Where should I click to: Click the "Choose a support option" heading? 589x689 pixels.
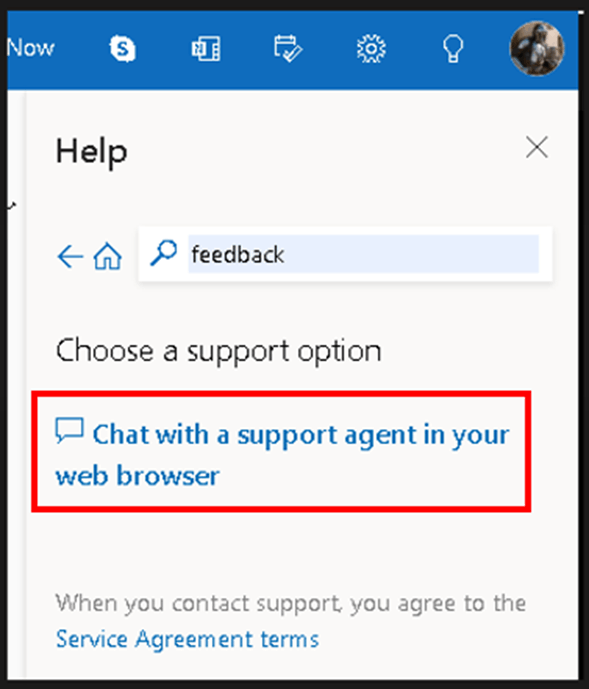[218, 352]
